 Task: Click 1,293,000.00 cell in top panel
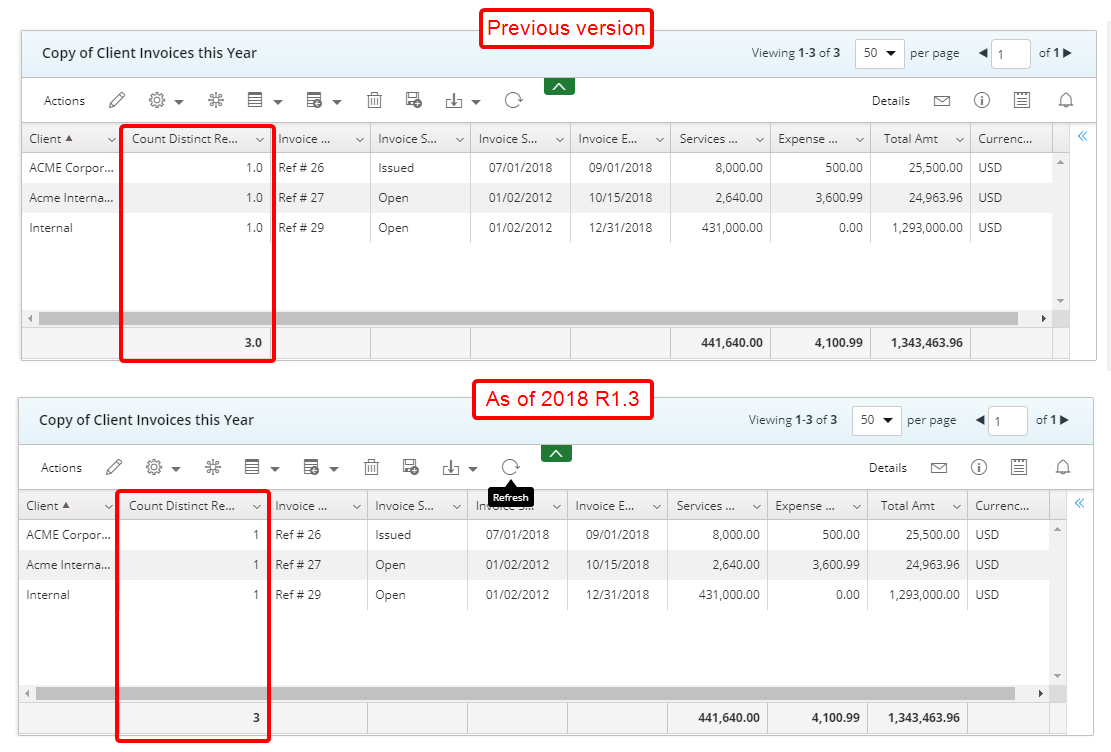pos(927,228)
